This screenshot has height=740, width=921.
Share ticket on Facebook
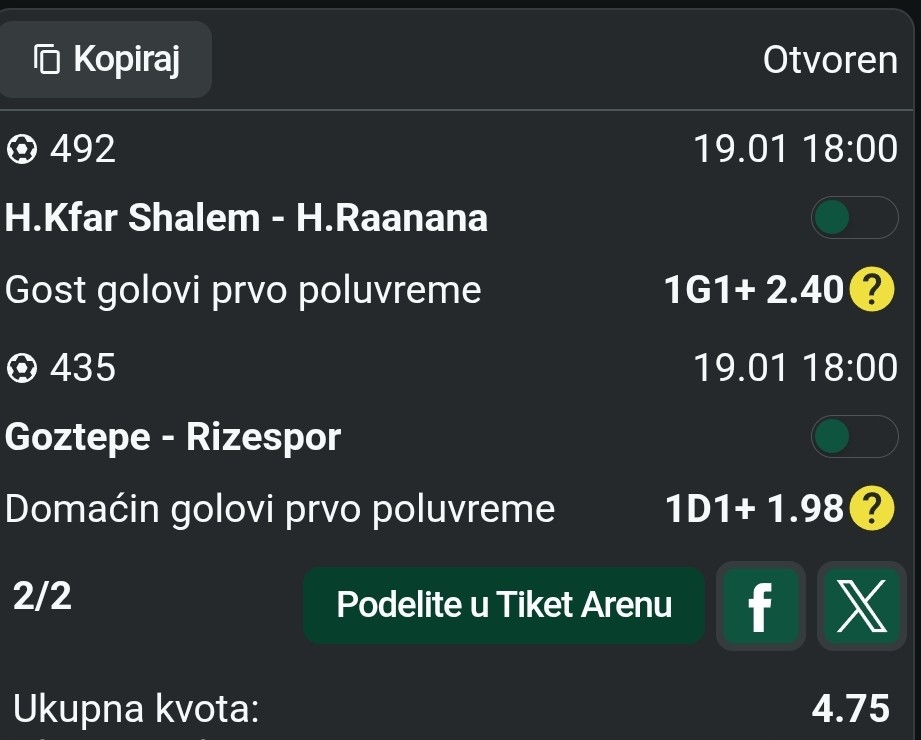coord(760,606)
